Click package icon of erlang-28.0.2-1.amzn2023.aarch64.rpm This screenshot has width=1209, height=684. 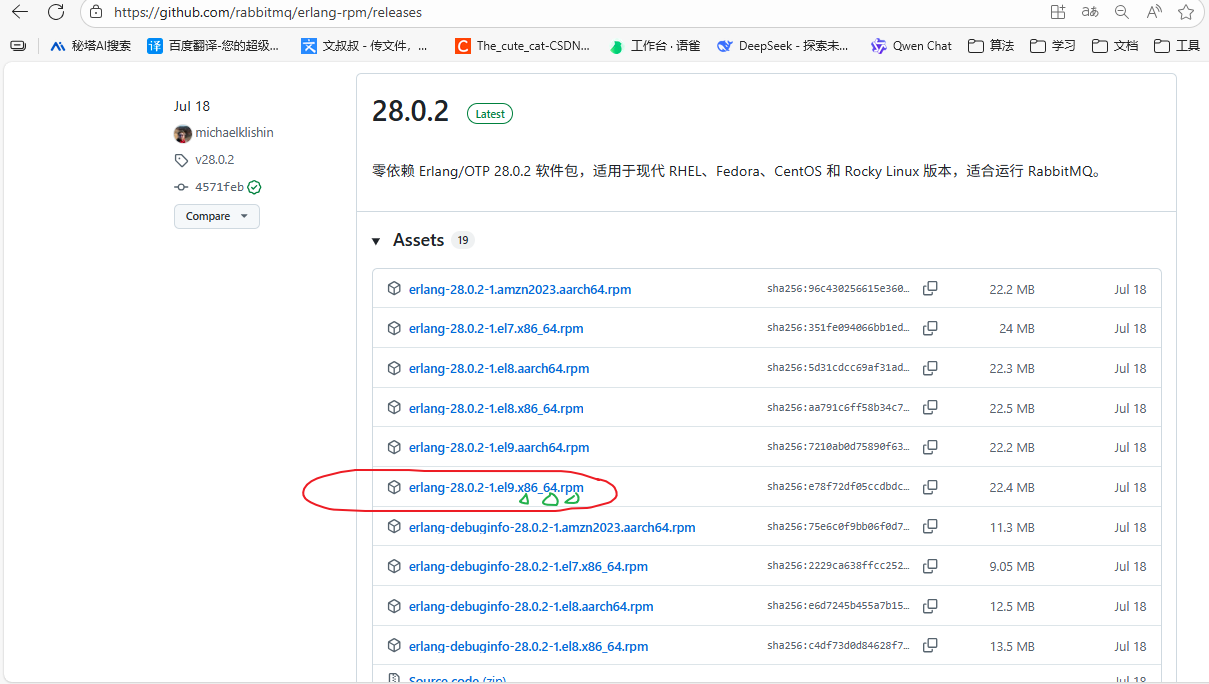pos(394,289)
